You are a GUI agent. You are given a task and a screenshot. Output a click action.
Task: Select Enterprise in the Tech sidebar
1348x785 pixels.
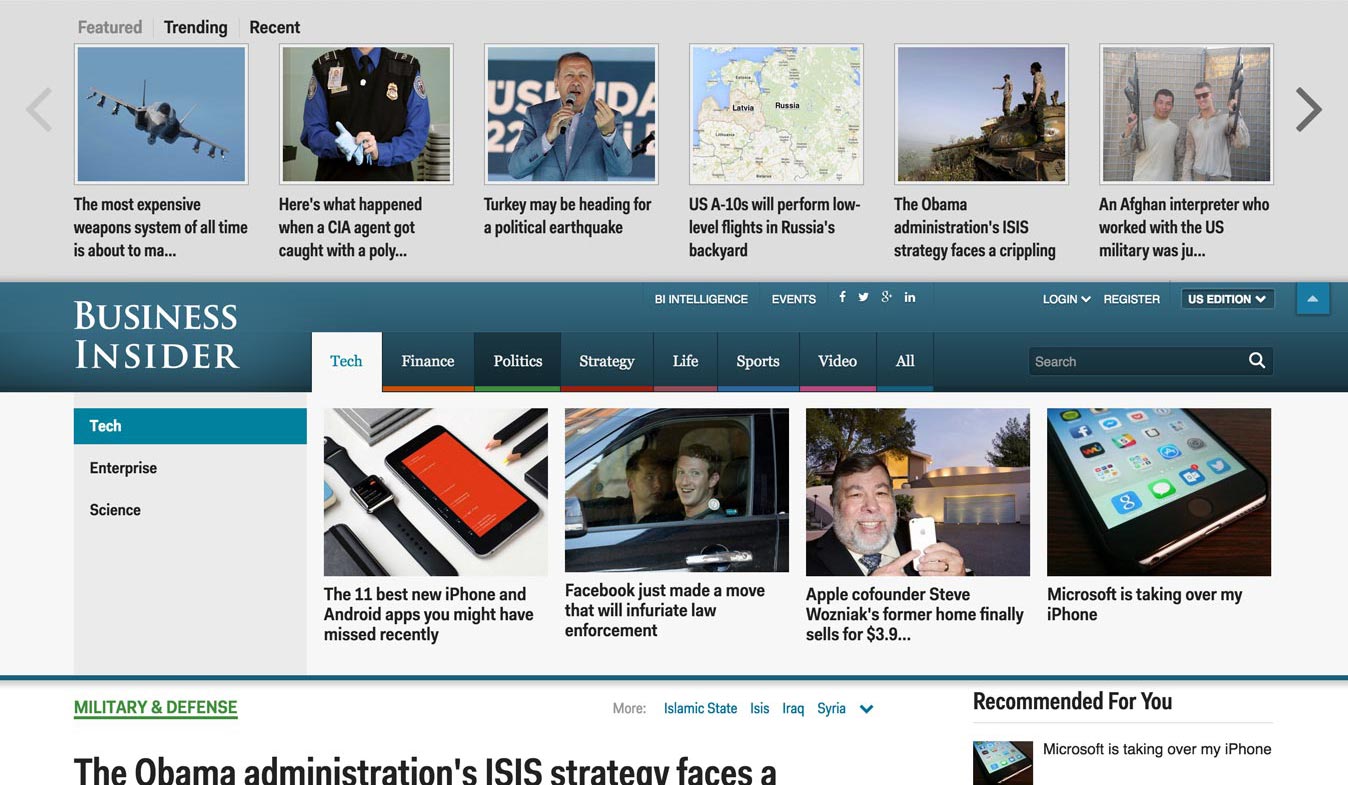[x=123, y=468]
